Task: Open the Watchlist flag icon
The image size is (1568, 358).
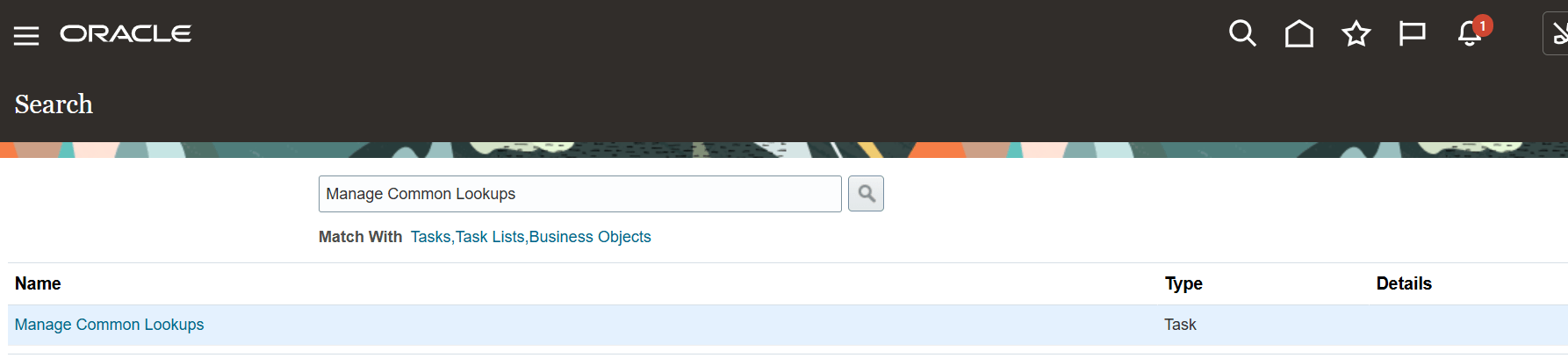Action: click(x=1413, y=33)
